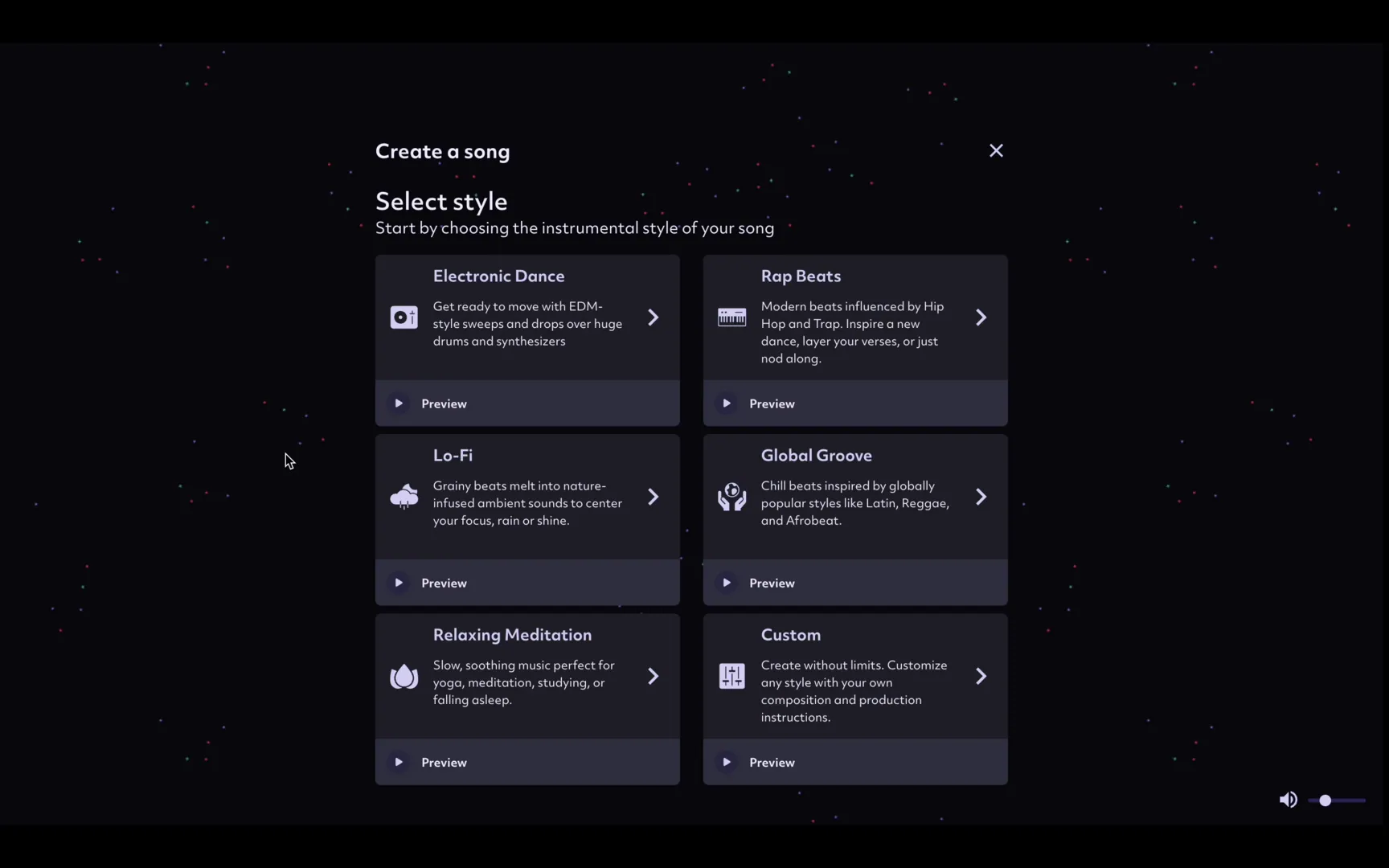Open Lo-Fi using its chevron arrow
Image resolution: width=1389 pixels, height=868 pixels.
[654, 497]
